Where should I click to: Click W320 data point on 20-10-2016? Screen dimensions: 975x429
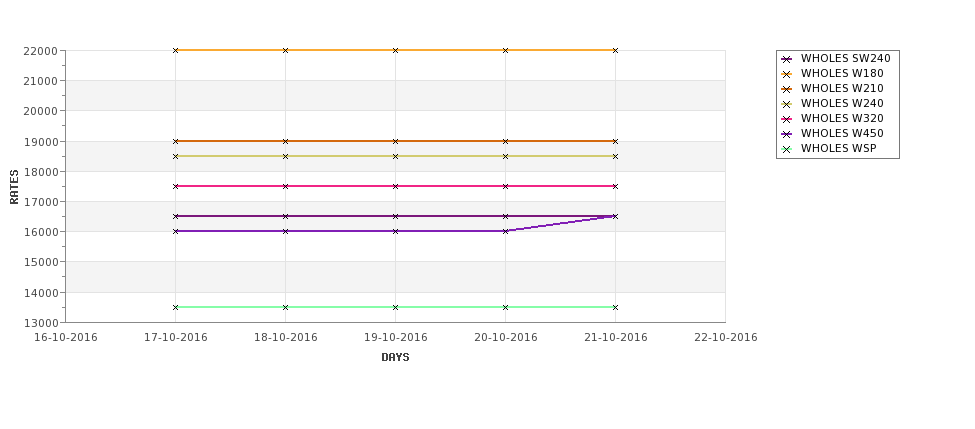tap(506, 186)
